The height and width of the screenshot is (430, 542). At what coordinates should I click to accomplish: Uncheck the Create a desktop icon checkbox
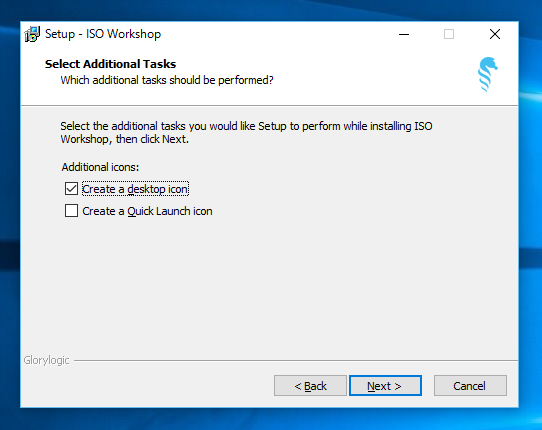pyautogui.click(x=71, y=189)
